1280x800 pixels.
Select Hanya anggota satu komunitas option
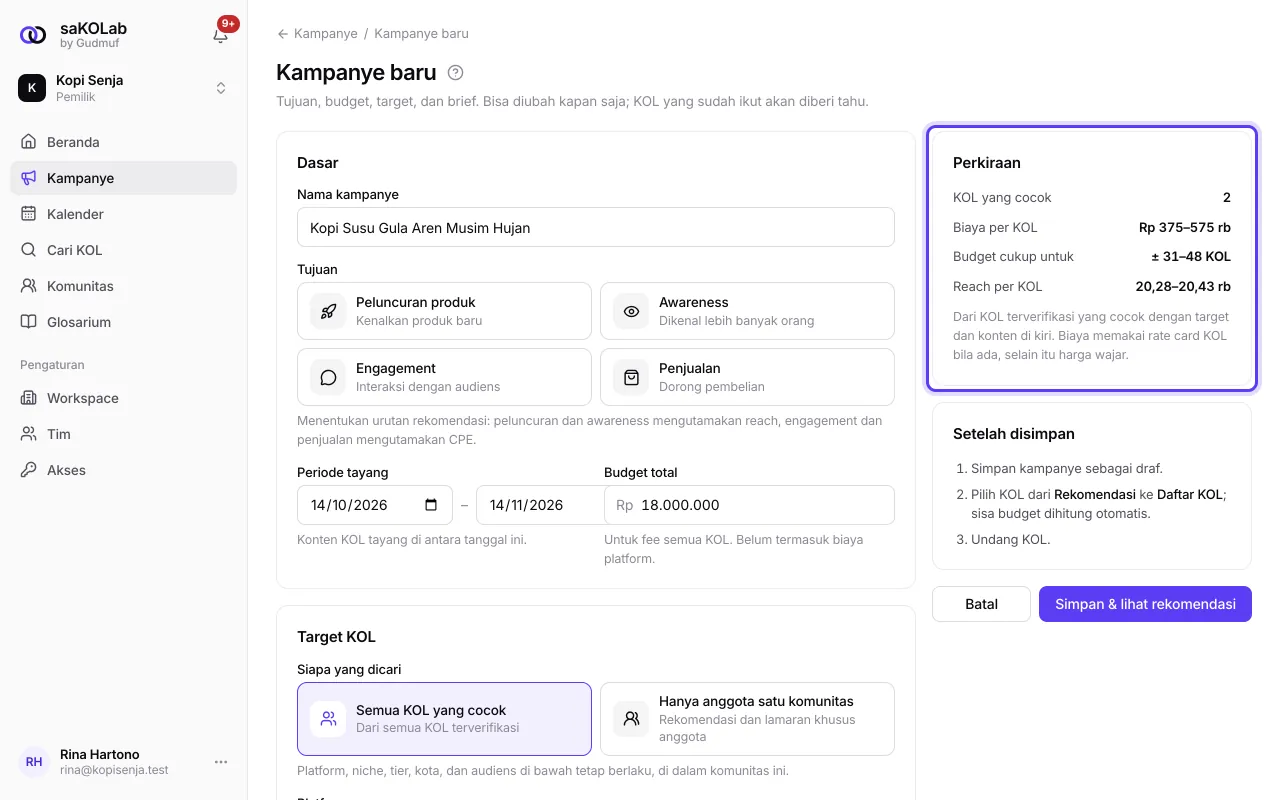point(747,719)
